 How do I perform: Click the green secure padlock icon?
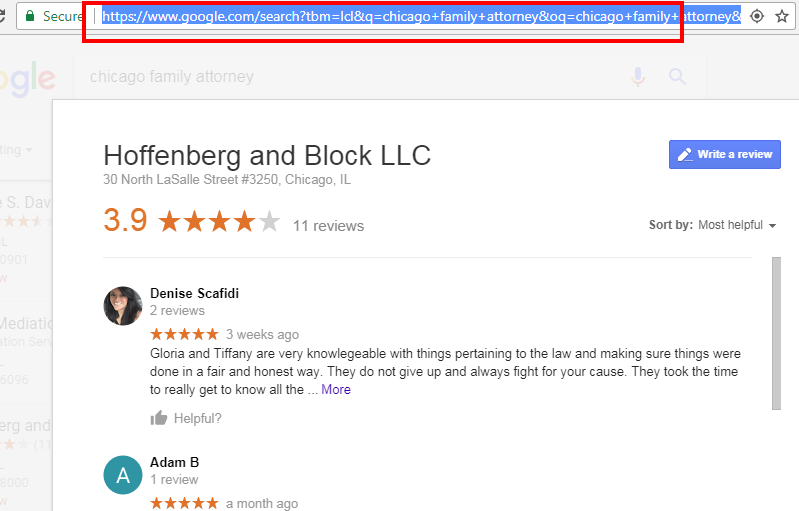coord(30,16)
